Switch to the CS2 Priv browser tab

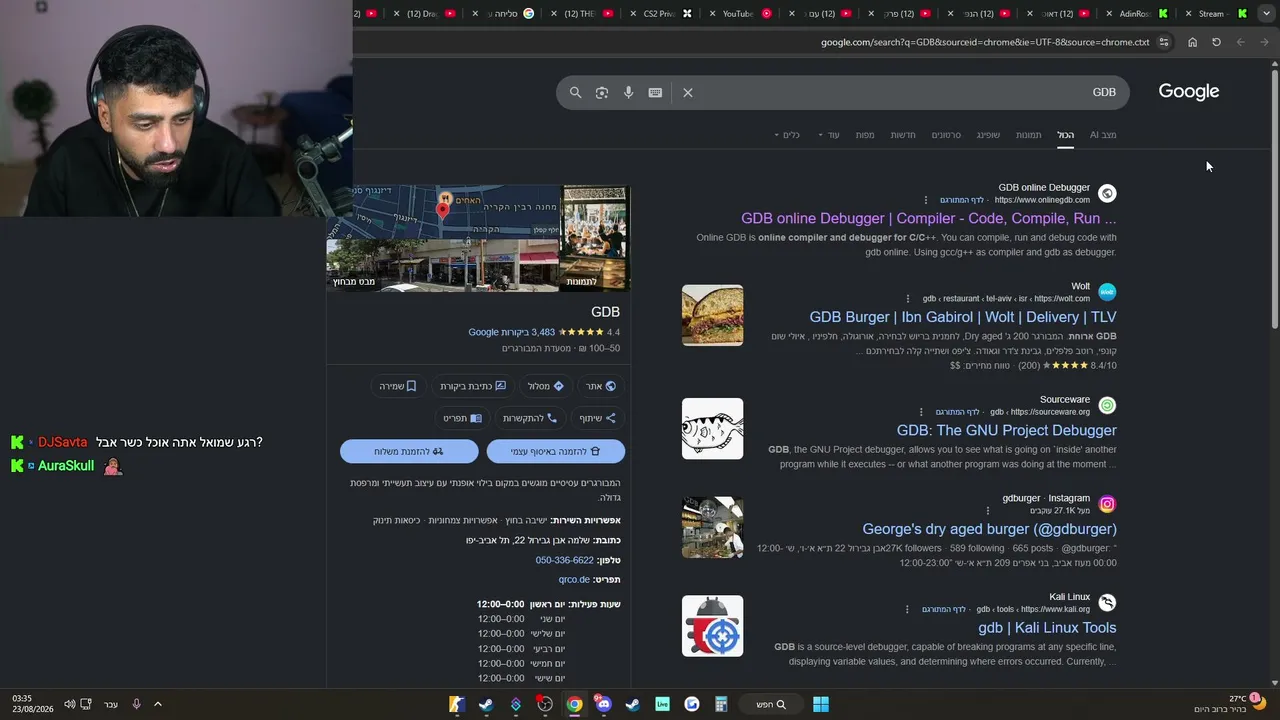[659, 14]
